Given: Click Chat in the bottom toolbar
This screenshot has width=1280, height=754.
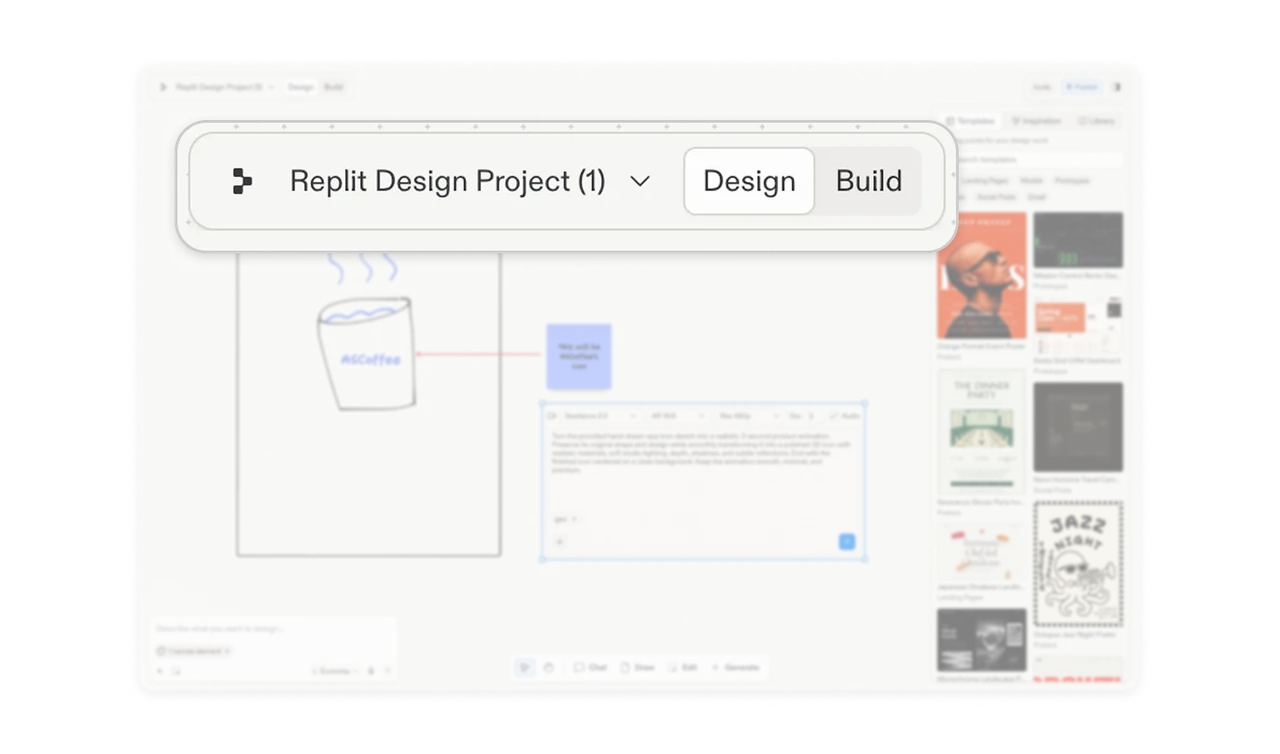Looking at the screenshot, I should pos(590,667).
